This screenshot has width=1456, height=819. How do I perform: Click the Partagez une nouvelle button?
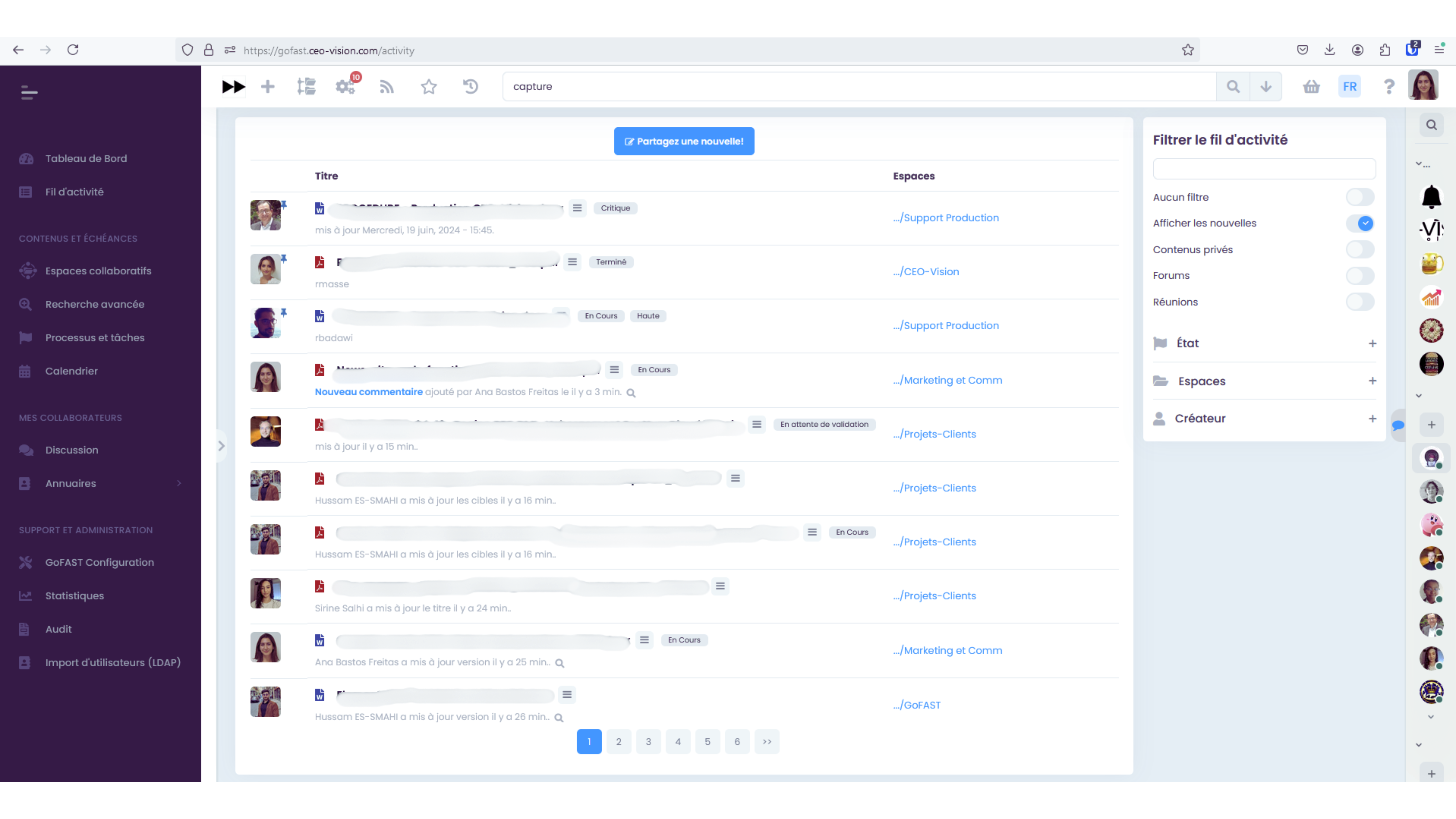[684, 141]
